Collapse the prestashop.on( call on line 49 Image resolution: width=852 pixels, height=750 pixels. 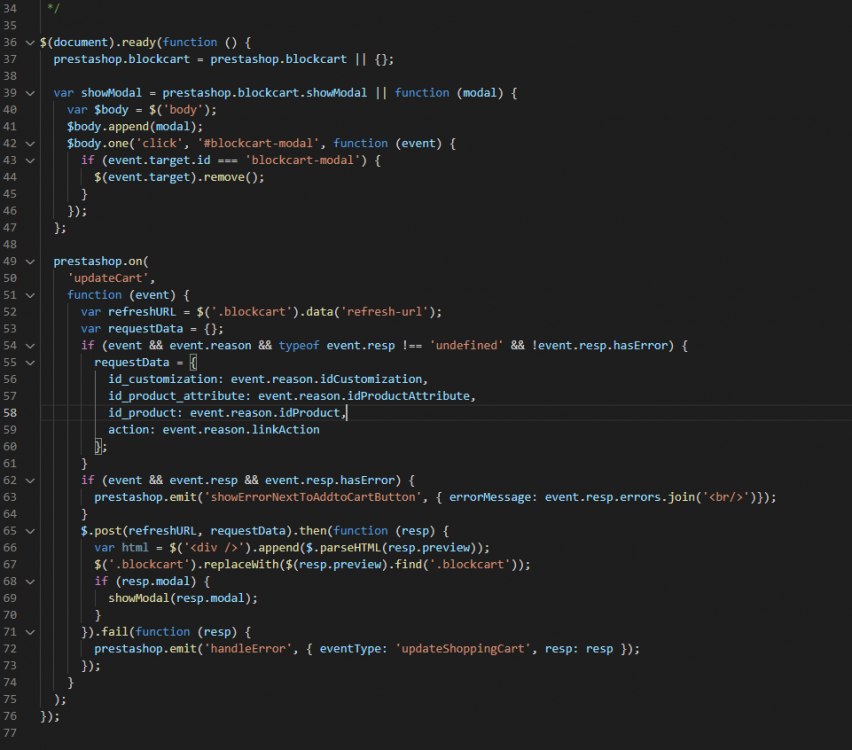(x=30, y=261)
